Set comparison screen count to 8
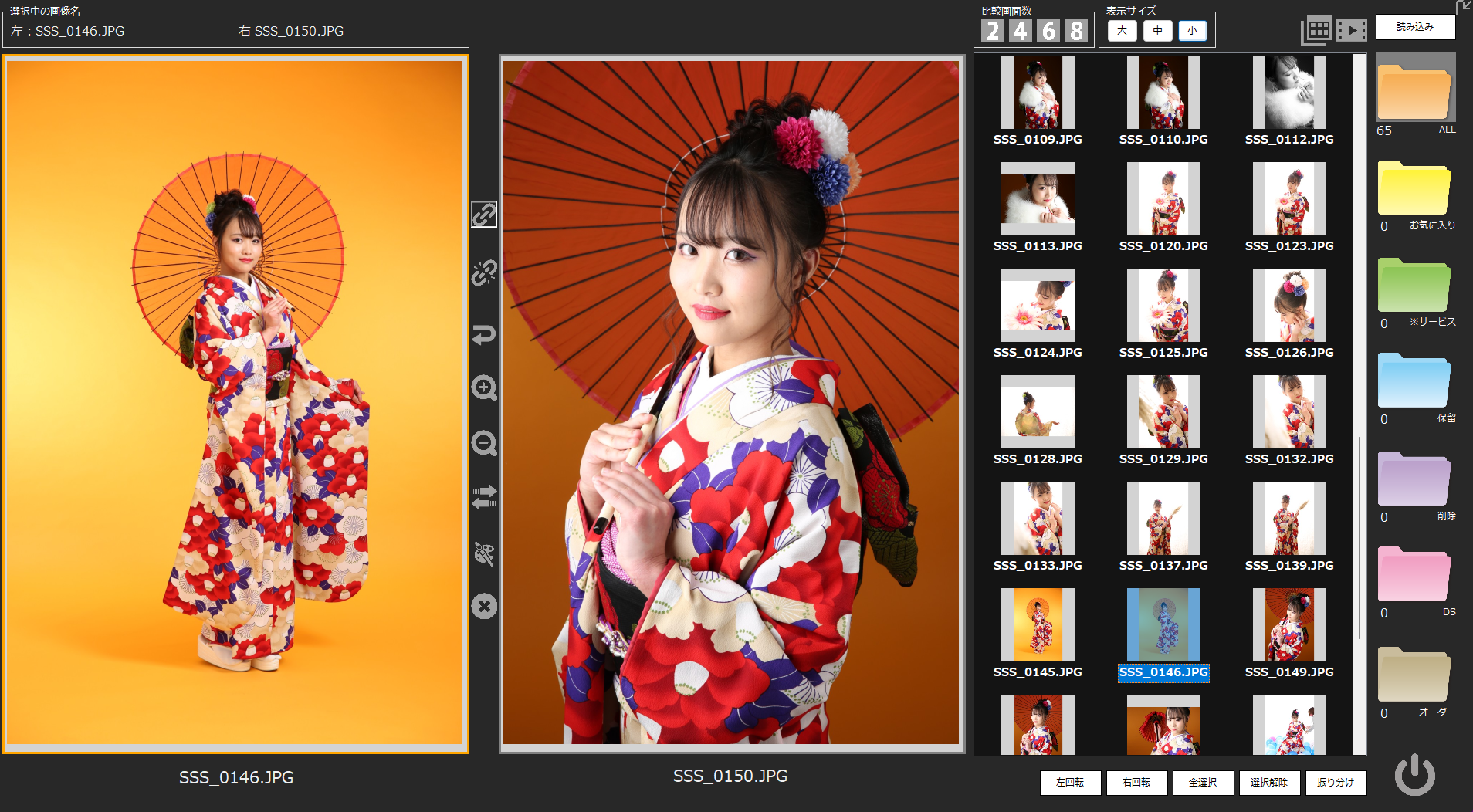 point(1076,31)
